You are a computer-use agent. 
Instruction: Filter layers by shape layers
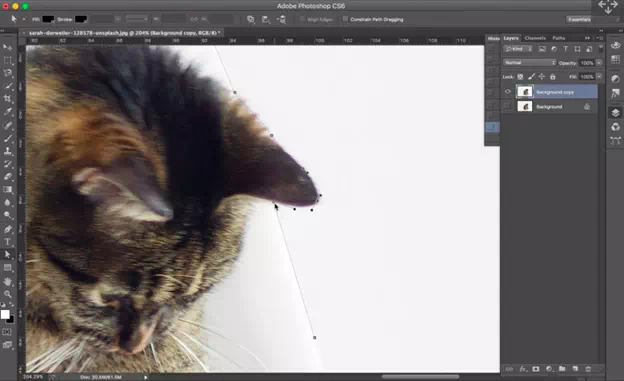(x=577, y=49)
